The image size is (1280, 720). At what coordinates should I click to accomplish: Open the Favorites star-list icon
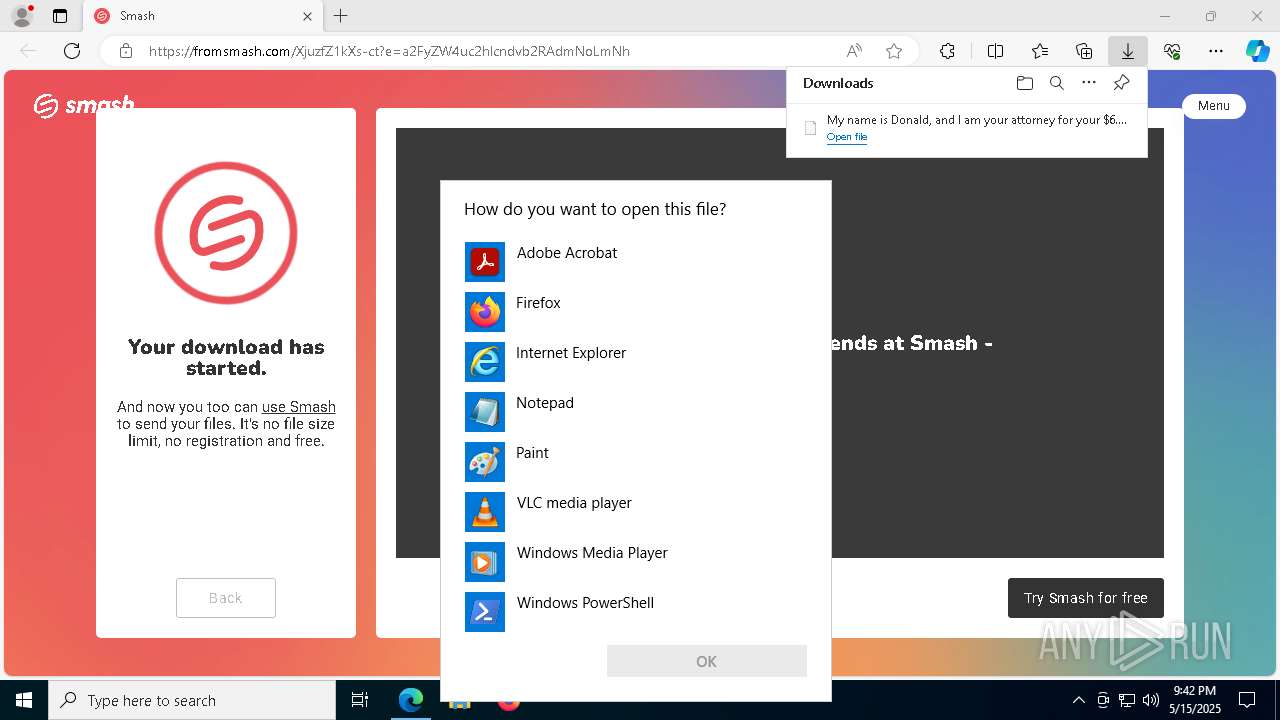[x=1040, y=51]
